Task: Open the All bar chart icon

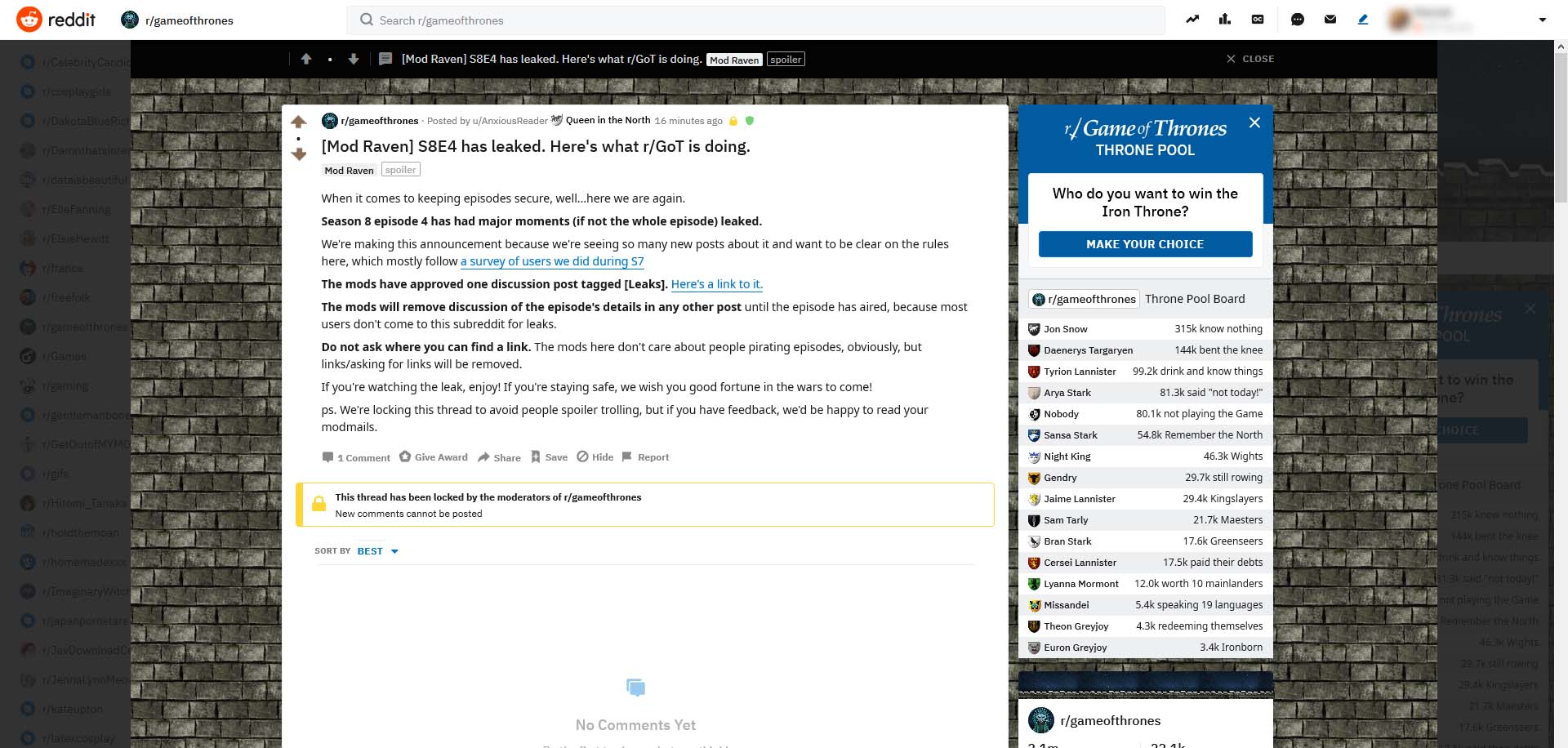Action: pyautogui.click(x=1224, y=20)
